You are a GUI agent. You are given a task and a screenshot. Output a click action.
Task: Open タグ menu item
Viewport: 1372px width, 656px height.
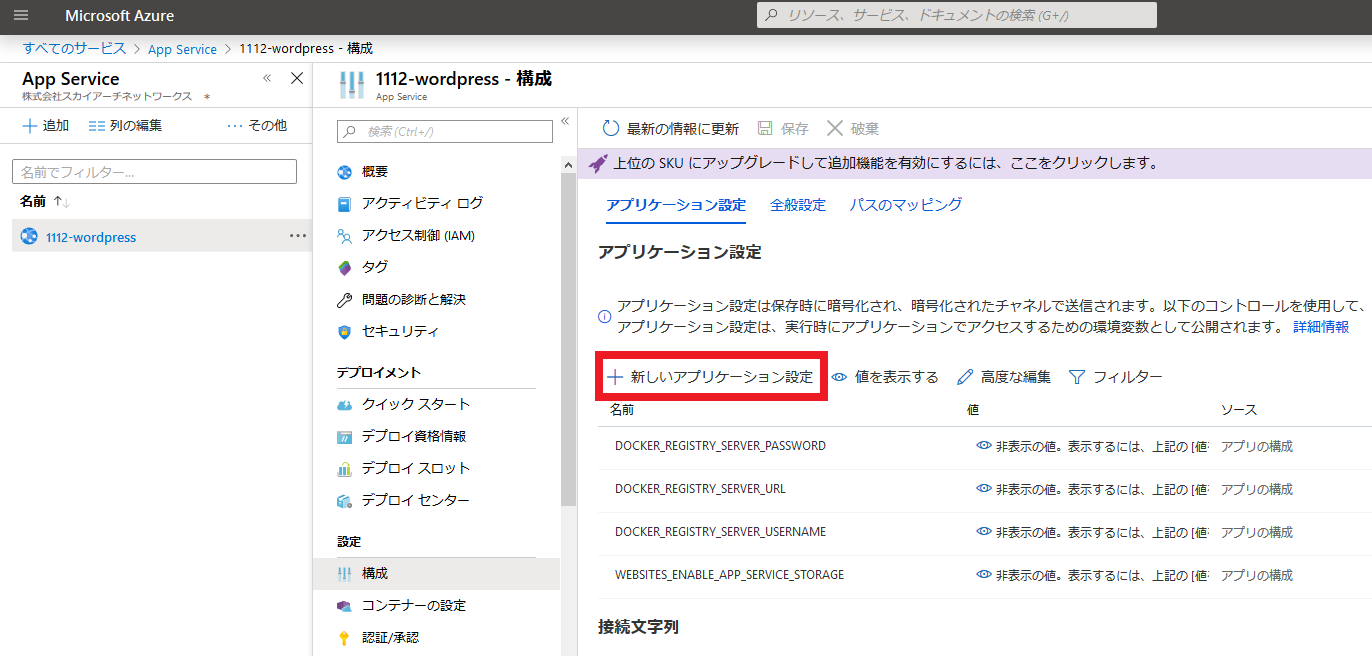(x=362, y=267)
